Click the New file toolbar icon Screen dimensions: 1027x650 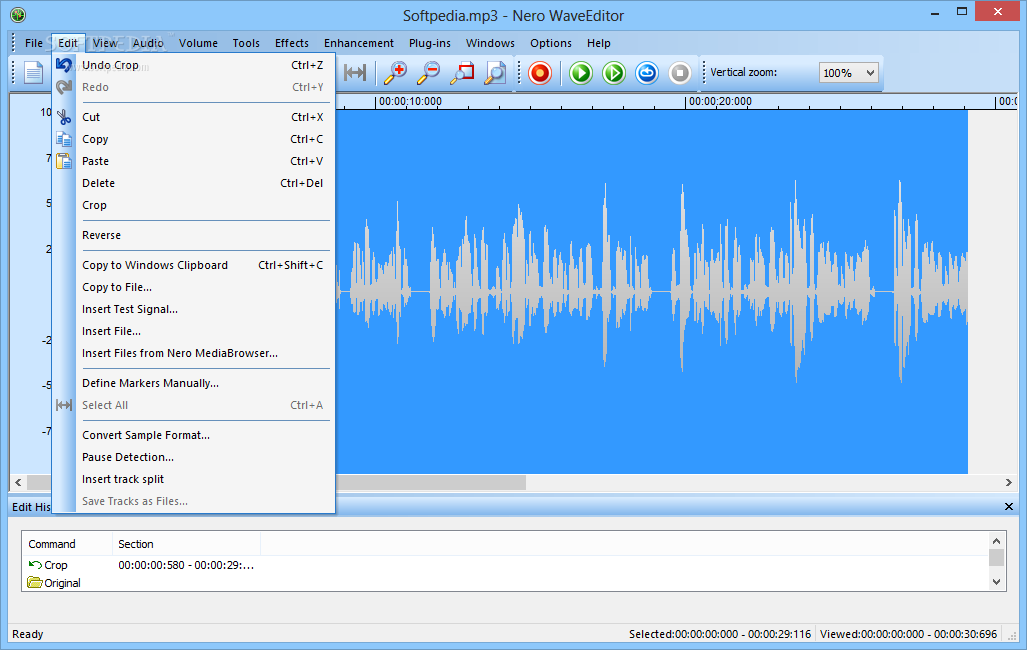33,73
